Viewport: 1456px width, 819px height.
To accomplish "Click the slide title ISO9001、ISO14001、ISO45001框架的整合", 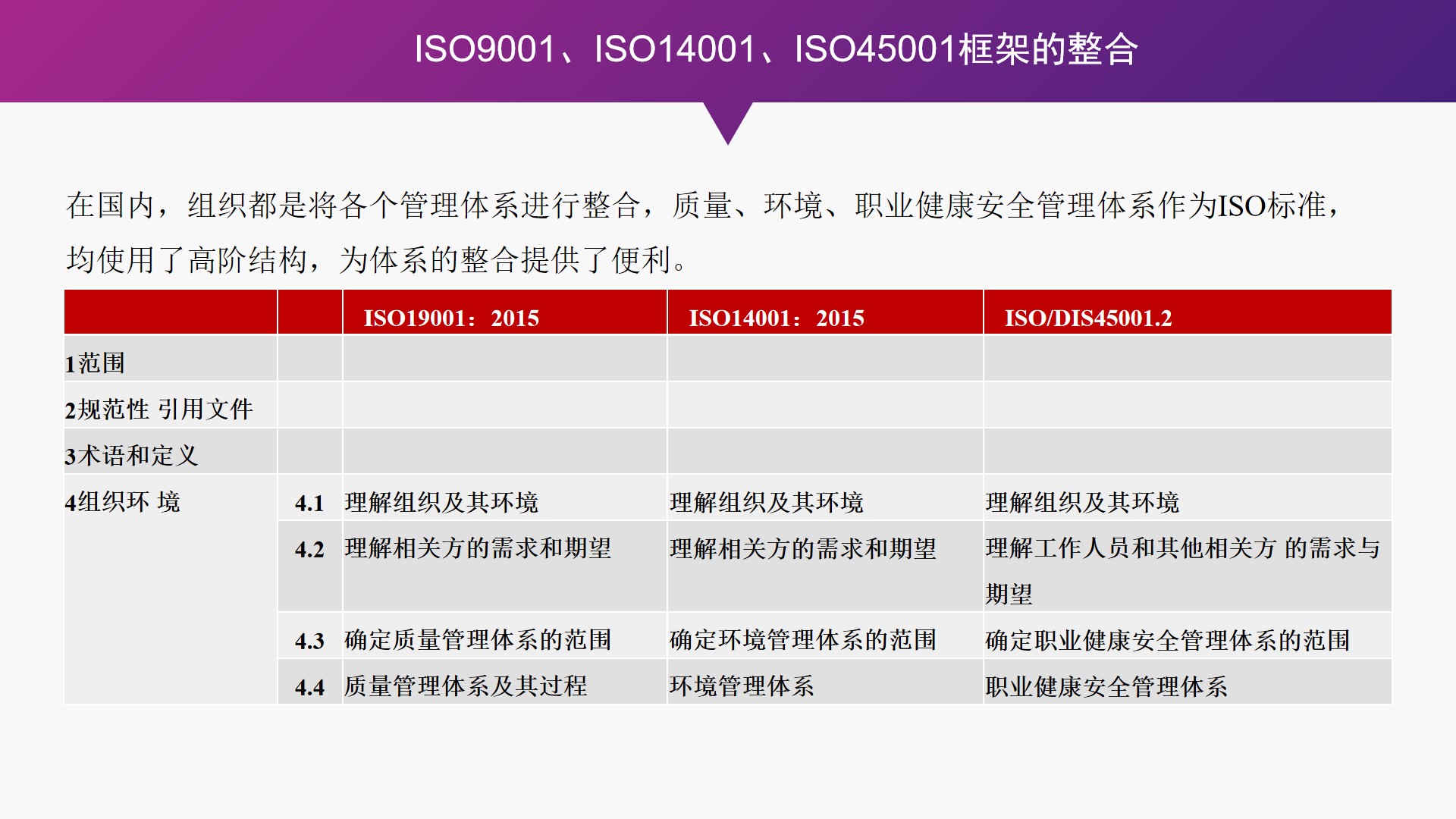I will coord(776,49).
